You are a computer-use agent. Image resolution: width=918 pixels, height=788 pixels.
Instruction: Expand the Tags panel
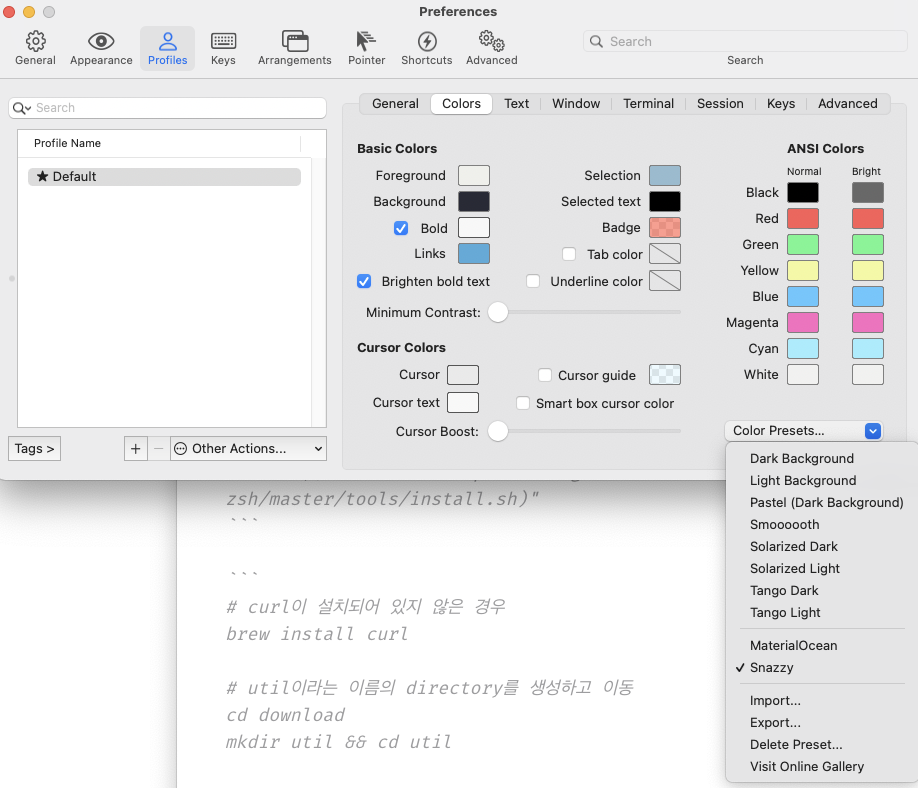coord(35,448)
